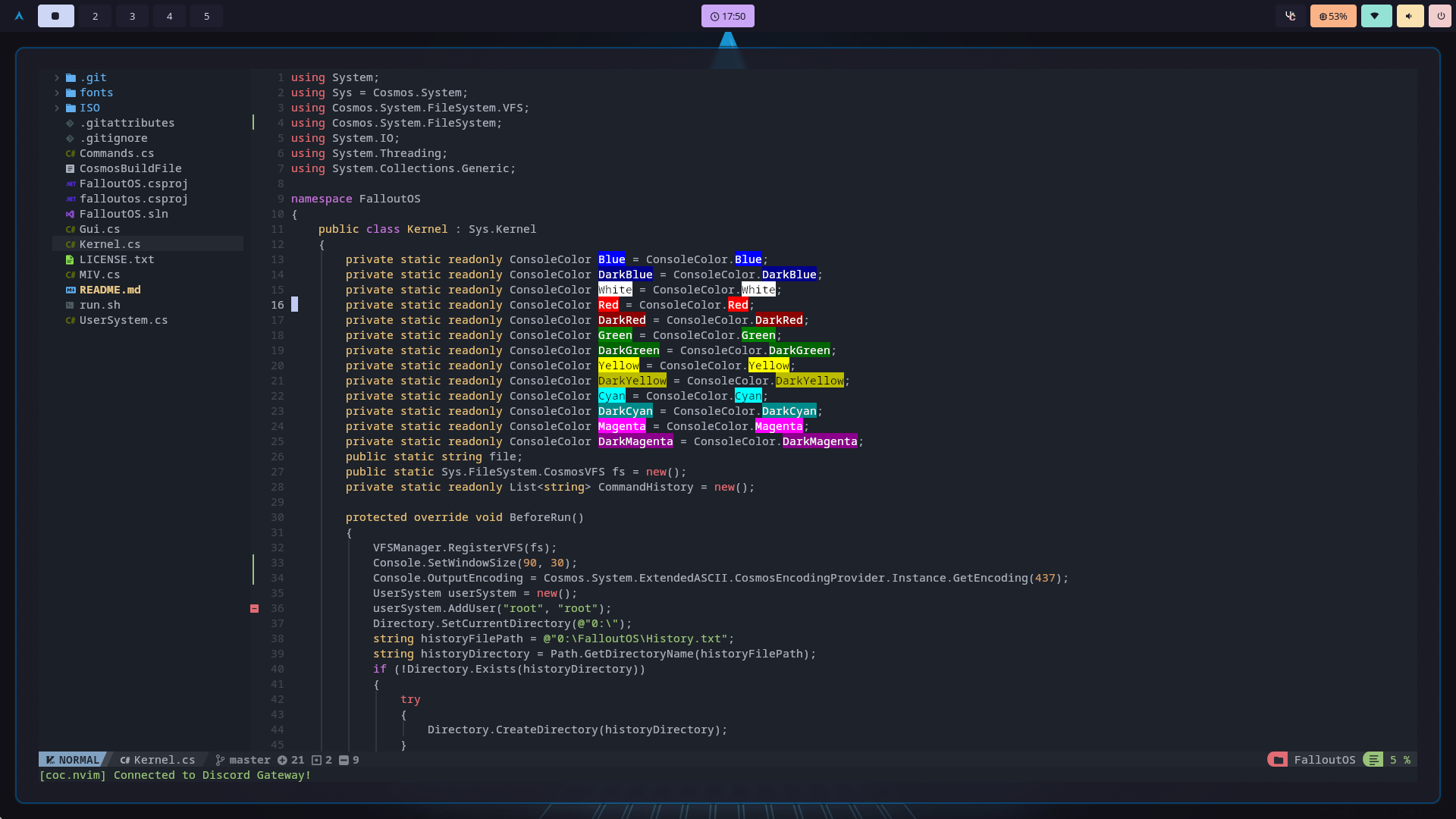Screen dimensions: 1456x819
Task: Click the git removed count indicator showing 9
Action: pyautogui.click(x=349, y=760)
